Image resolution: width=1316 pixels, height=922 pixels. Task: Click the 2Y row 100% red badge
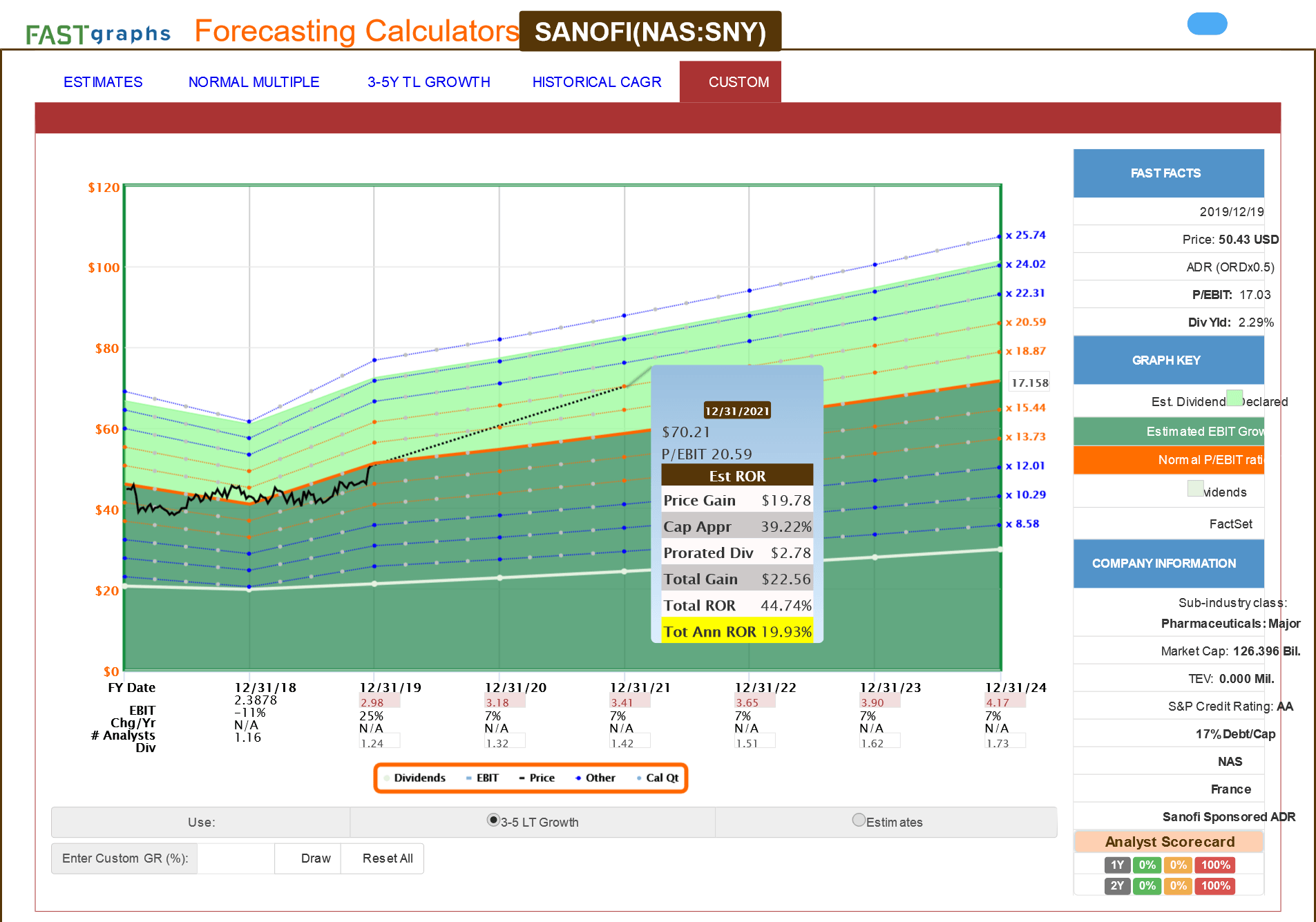tap(1215, 885)
